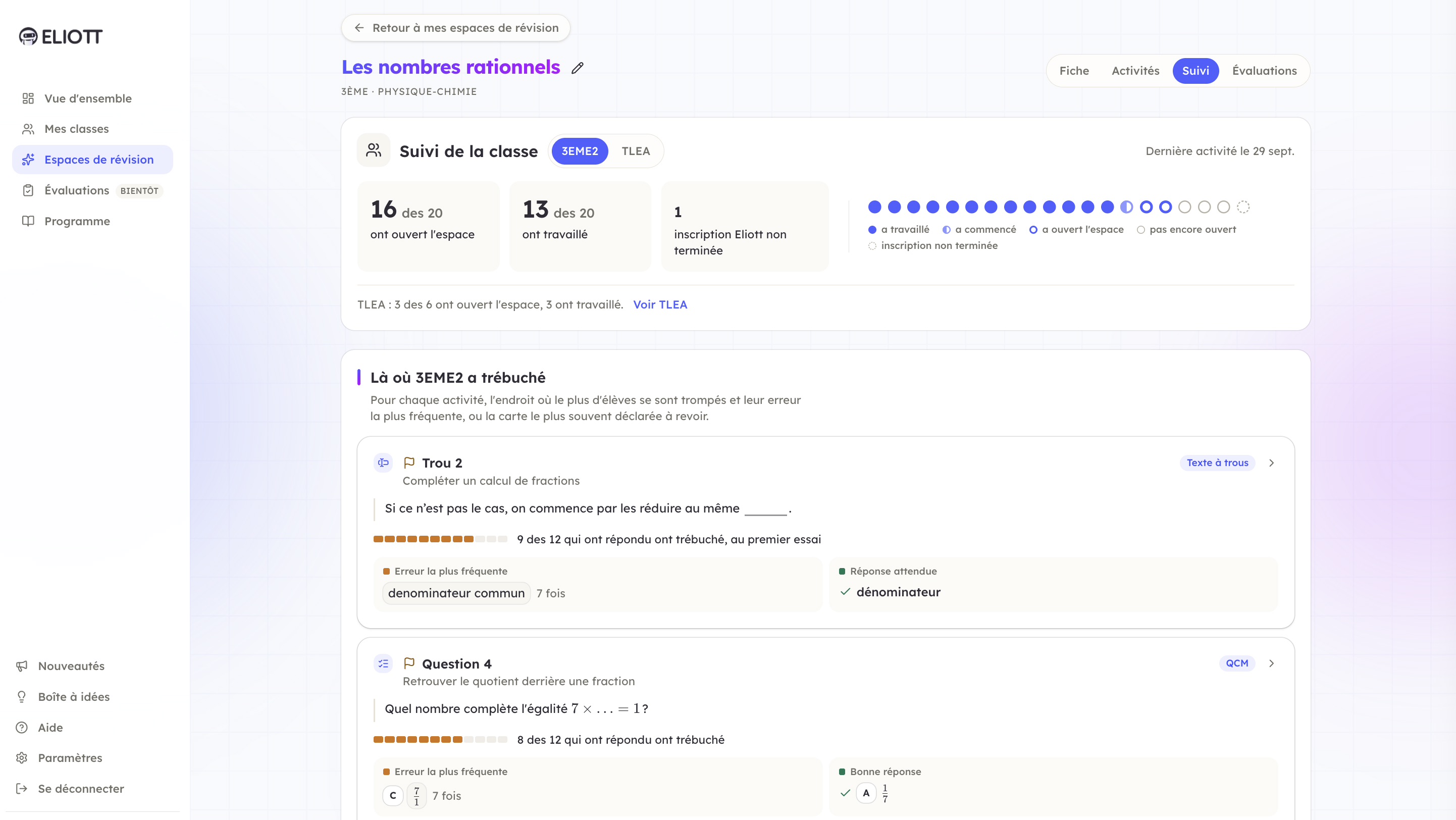This screenshot has height=820, width=1456.
Task: Open the Vue d'ensemble grid icon
Action: pyautogui.click(x=28, y=98)
